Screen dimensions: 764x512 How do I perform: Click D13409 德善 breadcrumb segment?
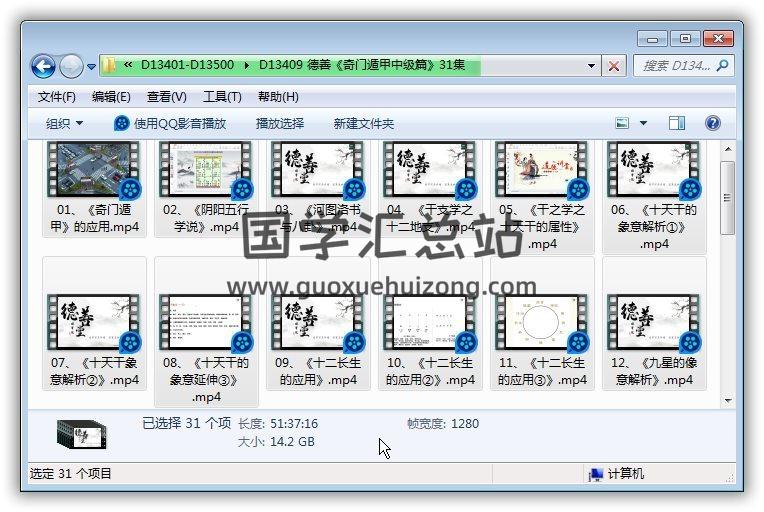362,65
